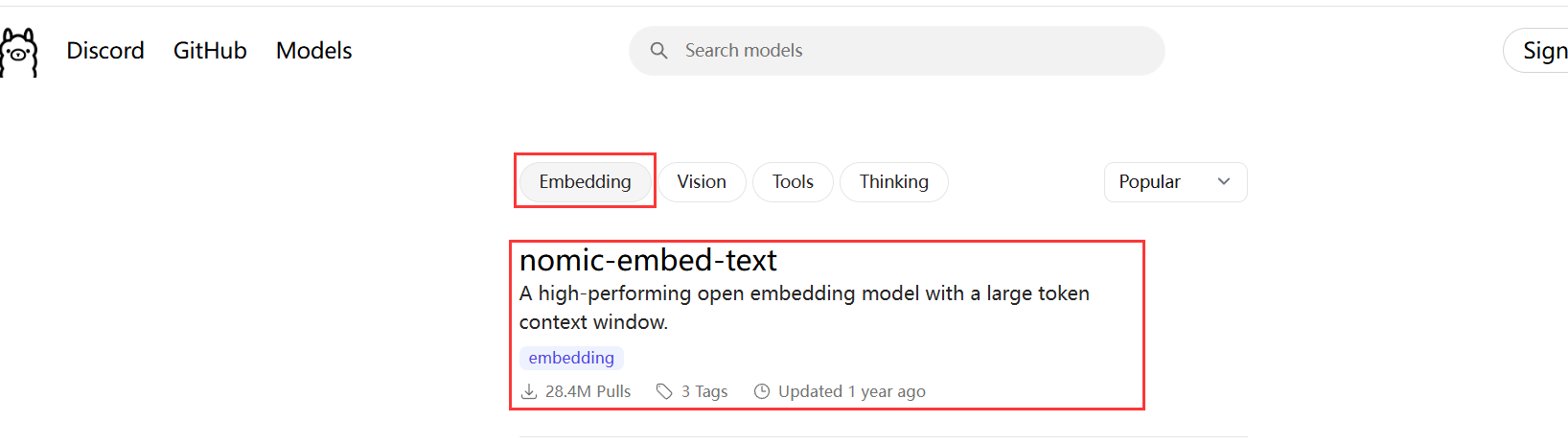Expand the Popular sort dropdown
This screenshot has width=1568, height=445.
1175,182
